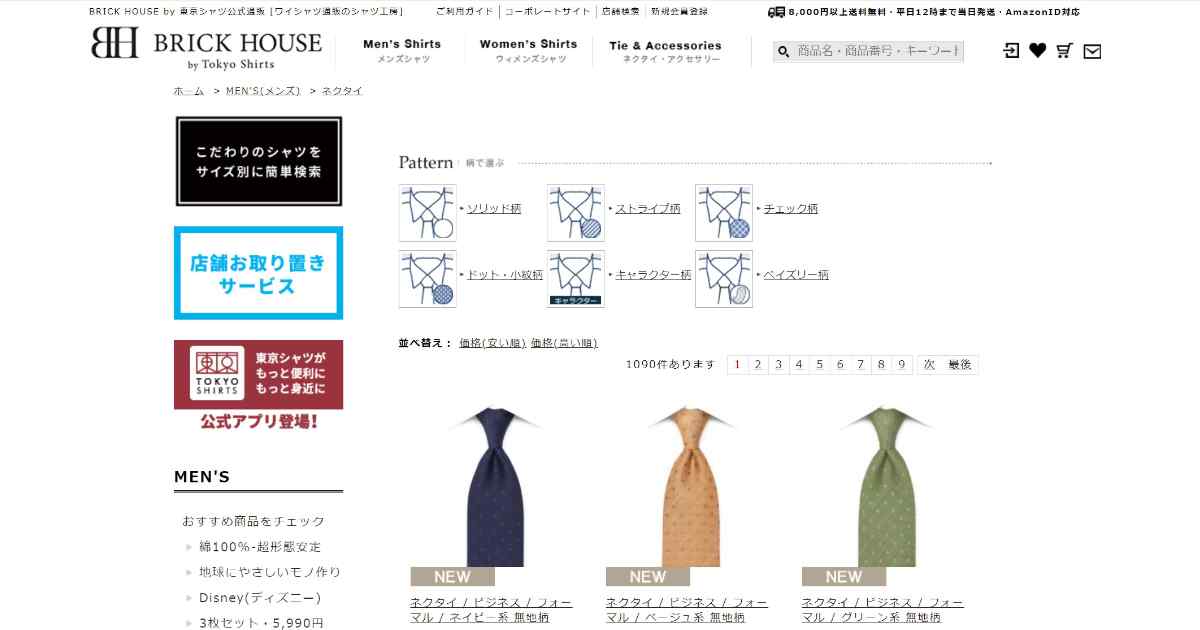Click the login arrow icon in header
1200x630 pixels.
pos(1011,51)
